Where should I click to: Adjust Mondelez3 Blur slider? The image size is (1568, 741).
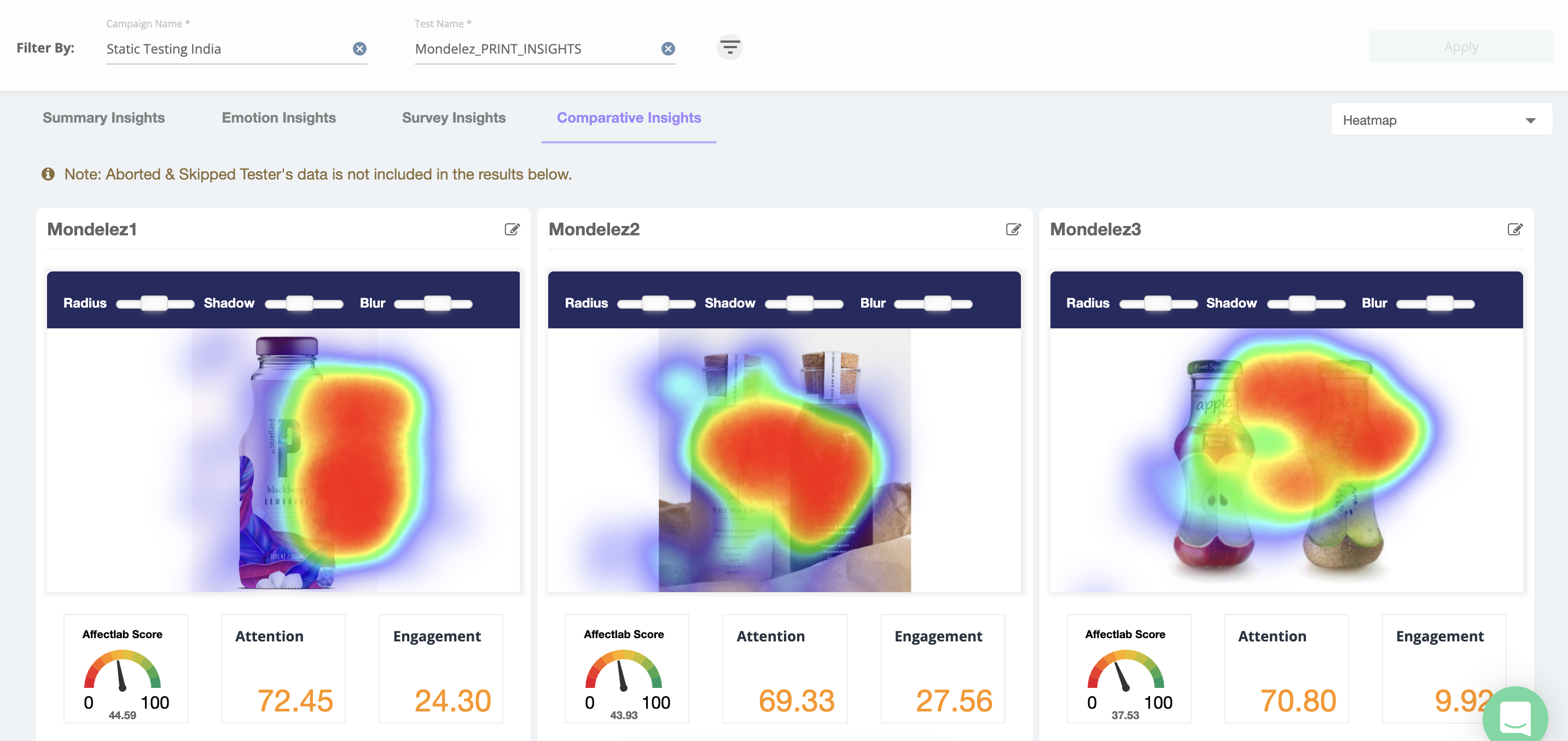[x=1435, y=303]
